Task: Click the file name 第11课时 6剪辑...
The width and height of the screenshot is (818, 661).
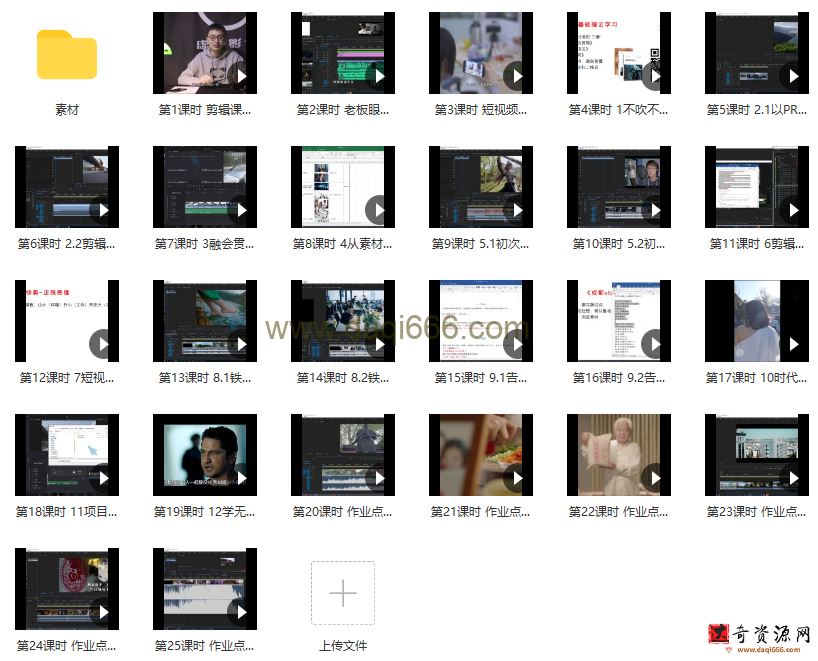Action: click(x=757, y=244)
